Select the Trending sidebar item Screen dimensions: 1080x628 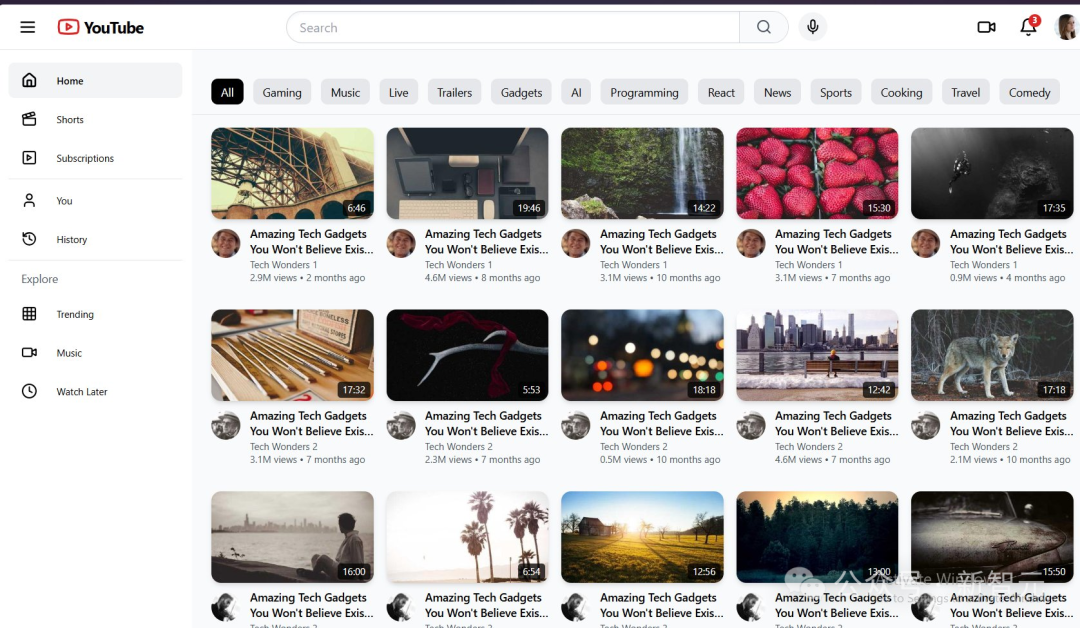pyautogui.click(x=75, y=314)
